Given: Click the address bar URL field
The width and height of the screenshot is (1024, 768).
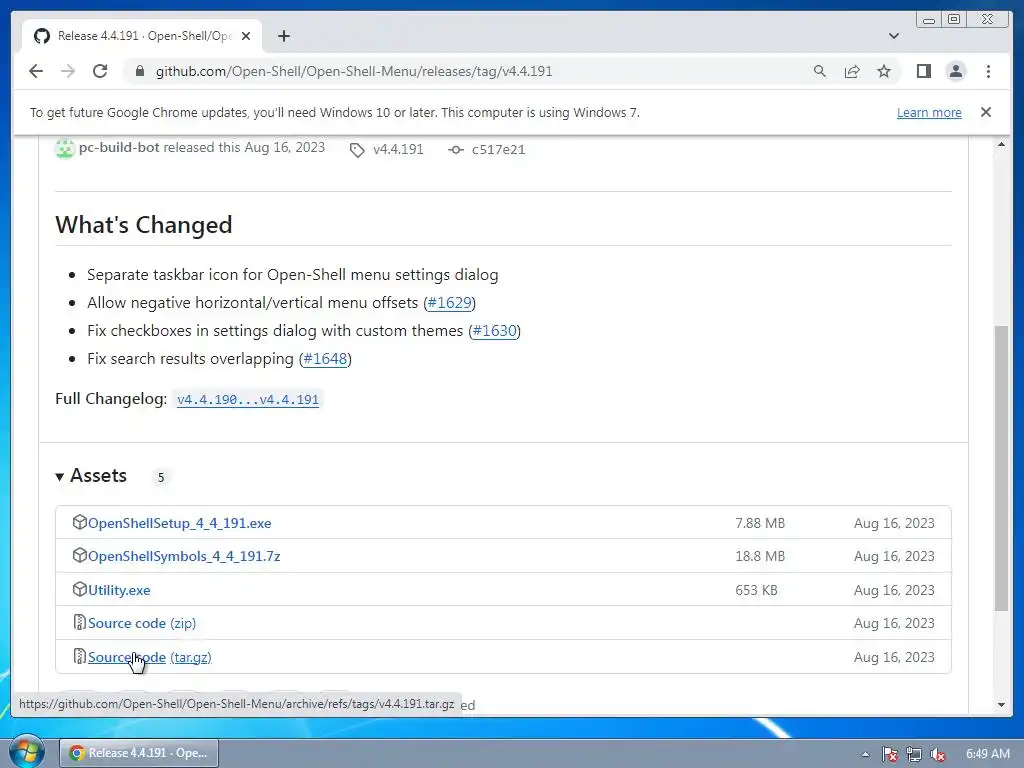Looking at the screenshot, I should pos(353,71).
